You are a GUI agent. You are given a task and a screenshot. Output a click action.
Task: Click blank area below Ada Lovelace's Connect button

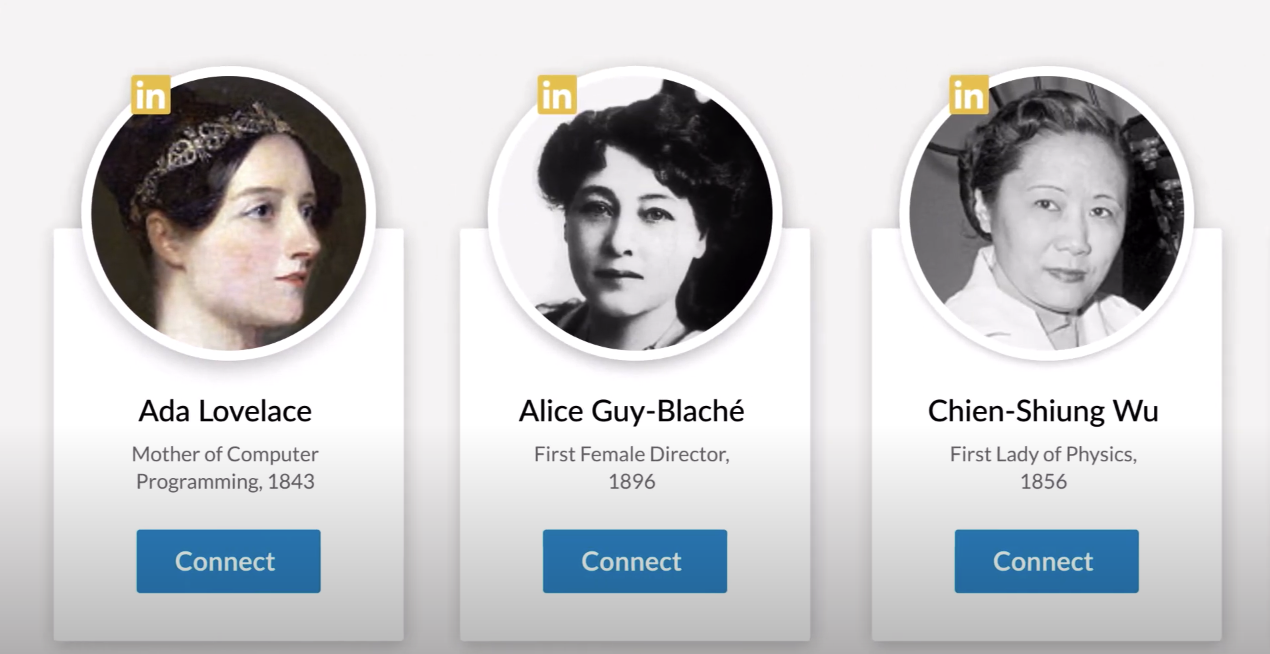tap(228, 617)
